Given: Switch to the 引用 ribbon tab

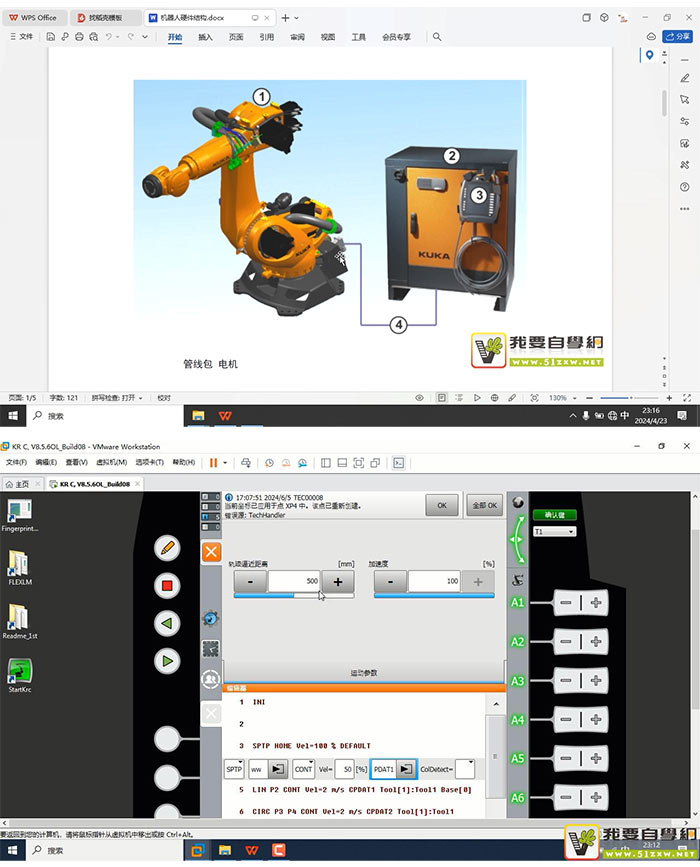Looking at the screenshot, I should pyautogui.click(x=267, y=36).
